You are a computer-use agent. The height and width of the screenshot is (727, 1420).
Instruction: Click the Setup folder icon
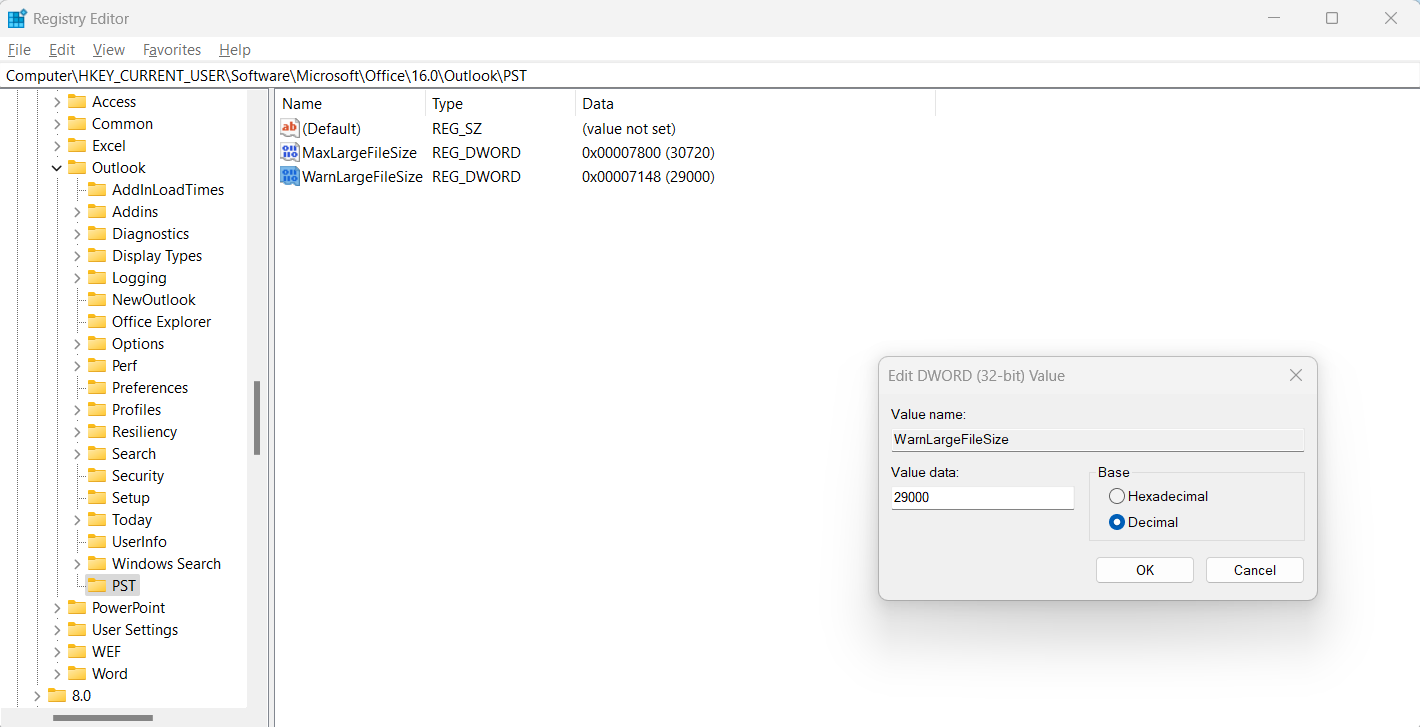click(x=97, y=497)
